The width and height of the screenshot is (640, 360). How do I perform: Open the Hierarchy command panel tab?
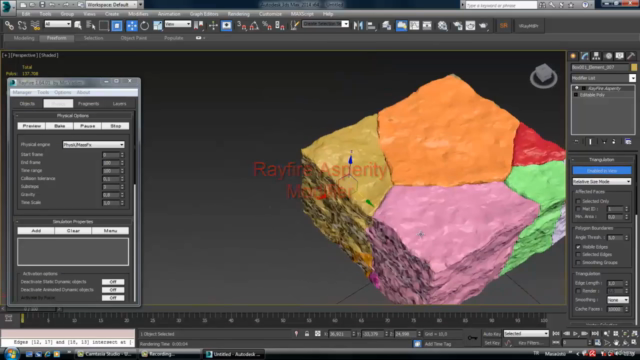point(596,56)
